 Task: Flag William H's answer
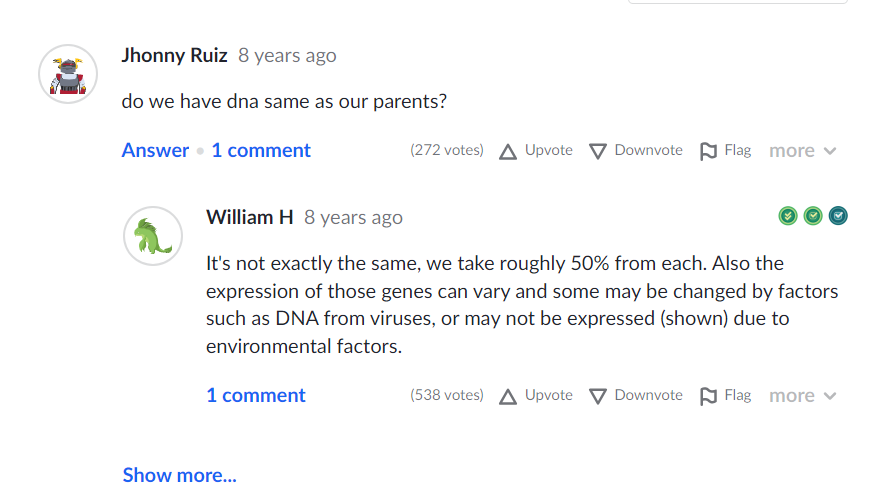725,396
